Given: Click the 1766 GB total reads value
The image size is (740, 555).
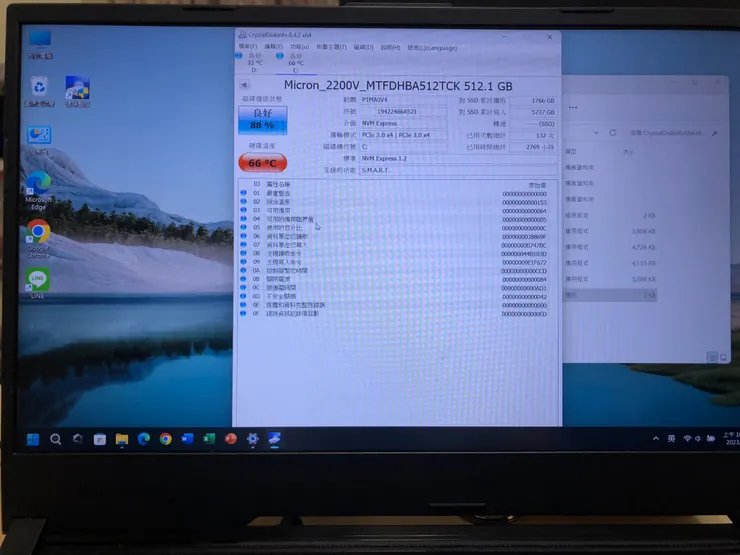Looking at the screenshot, I should 533,101.
